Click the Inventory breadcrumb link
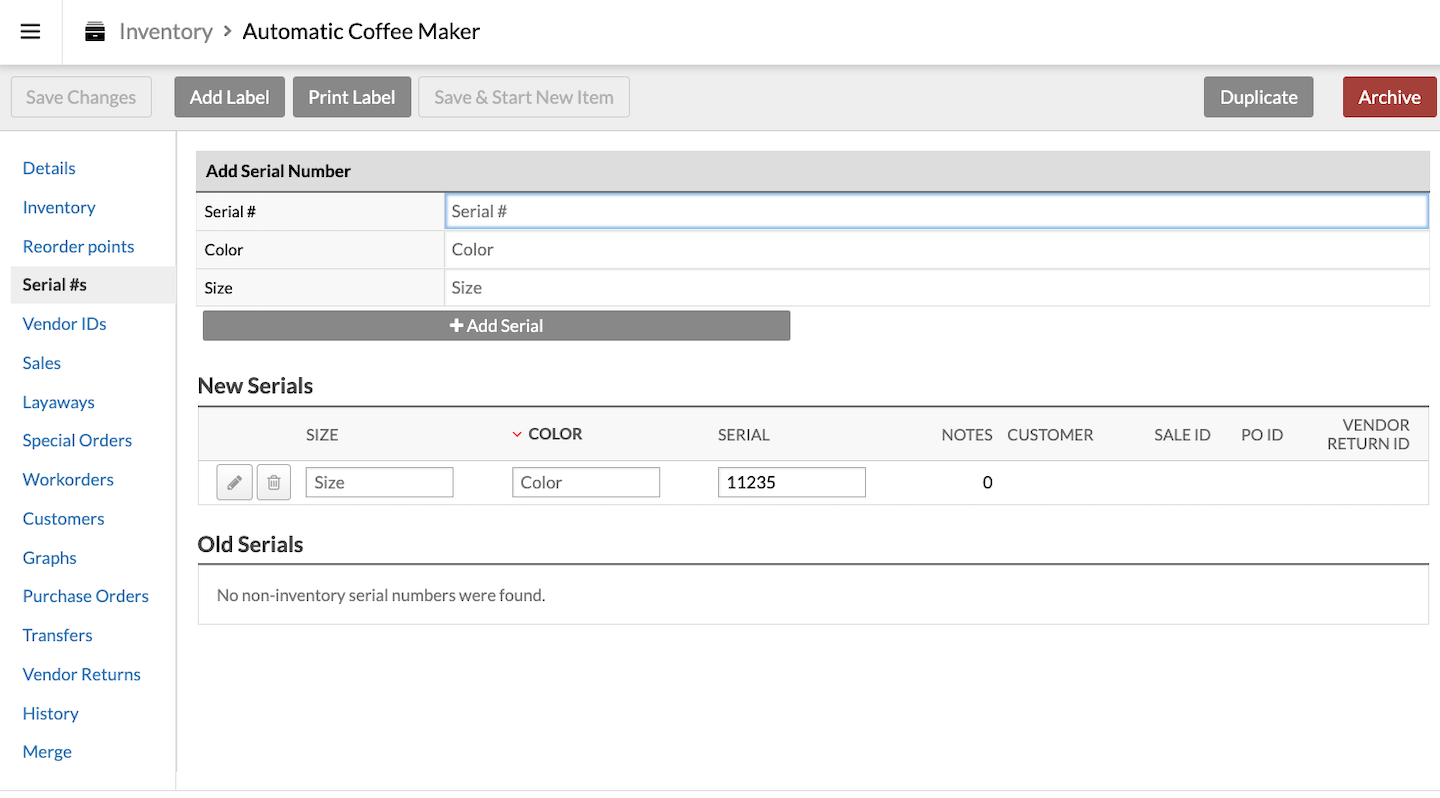 [165, 32]
